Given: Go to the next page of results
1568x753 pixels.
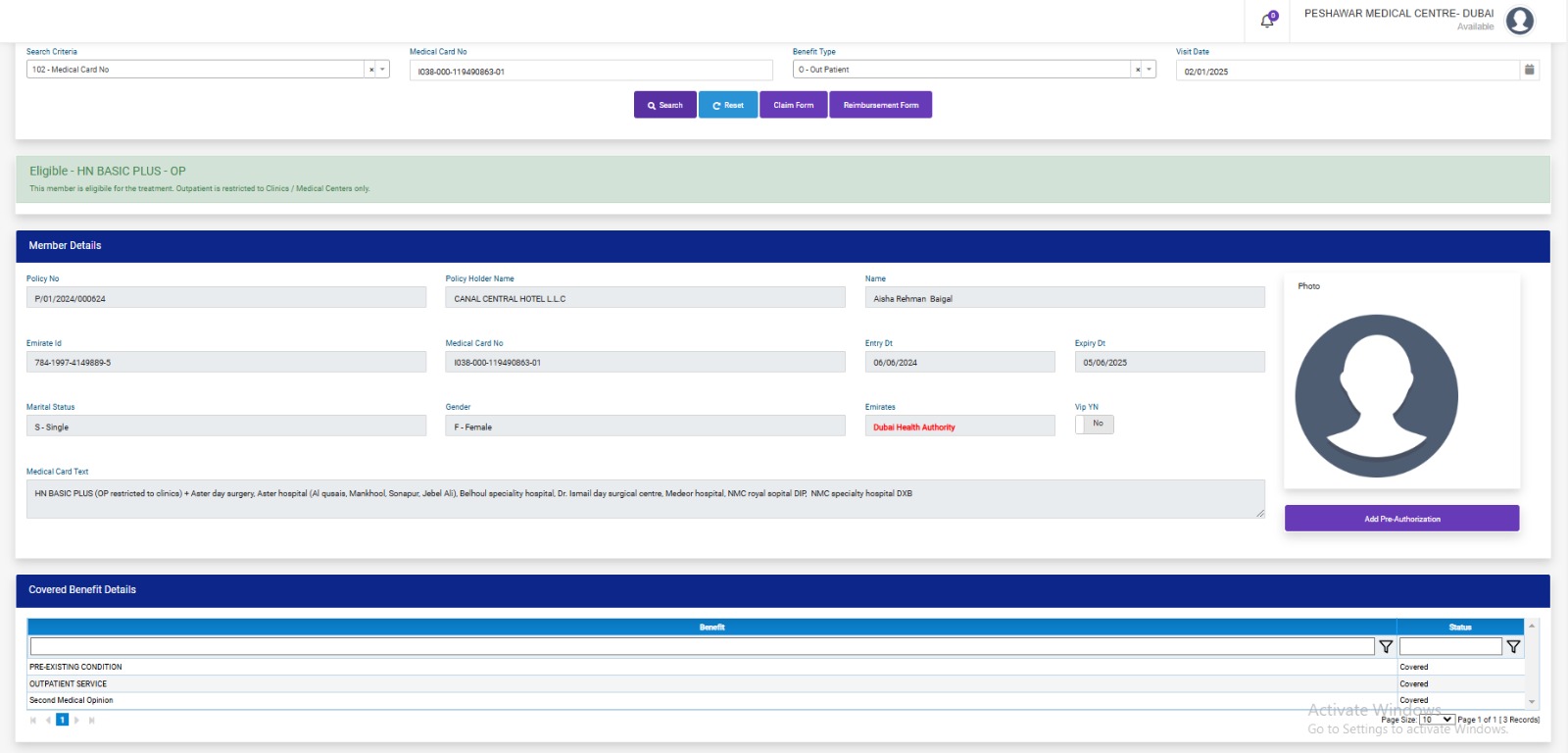Looking at the screenshot, I should click(77, 721).
